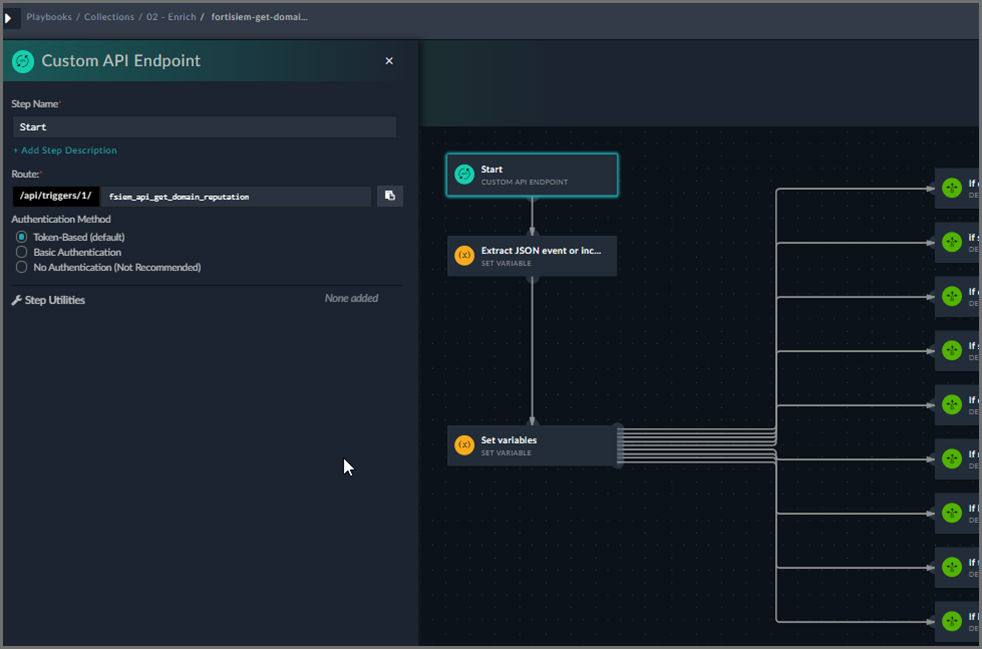Click the topmost green decision step icon

[x=951, y=188]
